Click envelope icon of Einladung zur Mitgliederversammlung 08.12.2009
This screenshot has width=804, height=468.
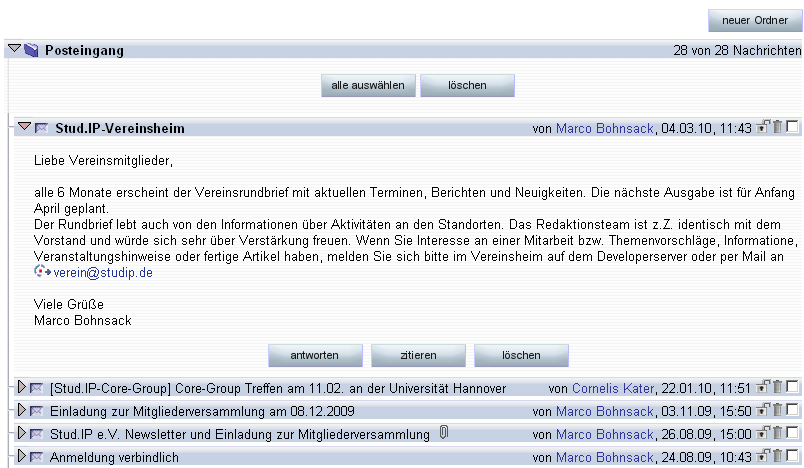click(x=36, y=411)
